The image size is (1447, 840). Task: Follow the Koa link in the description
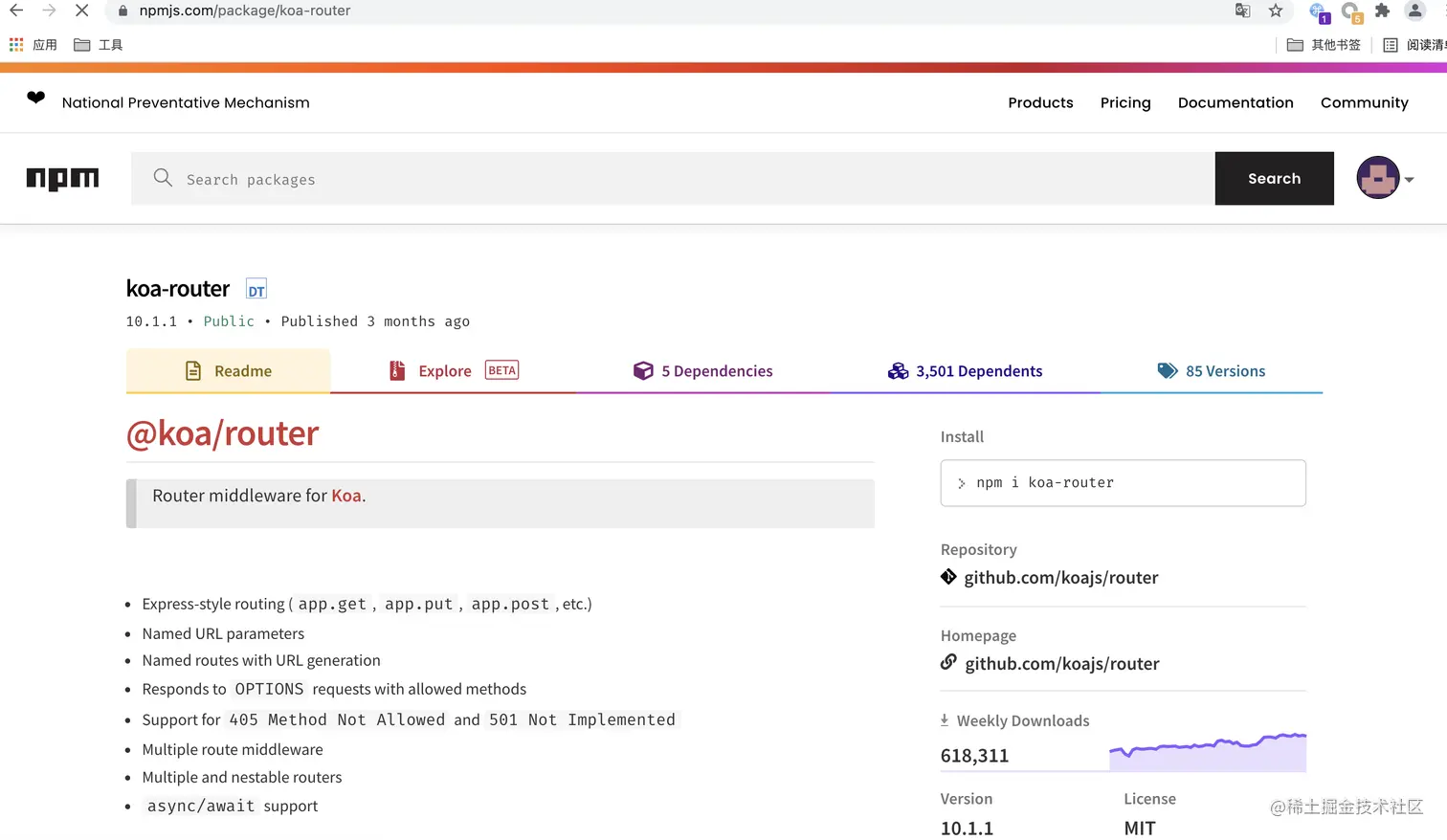coord(346,496)
